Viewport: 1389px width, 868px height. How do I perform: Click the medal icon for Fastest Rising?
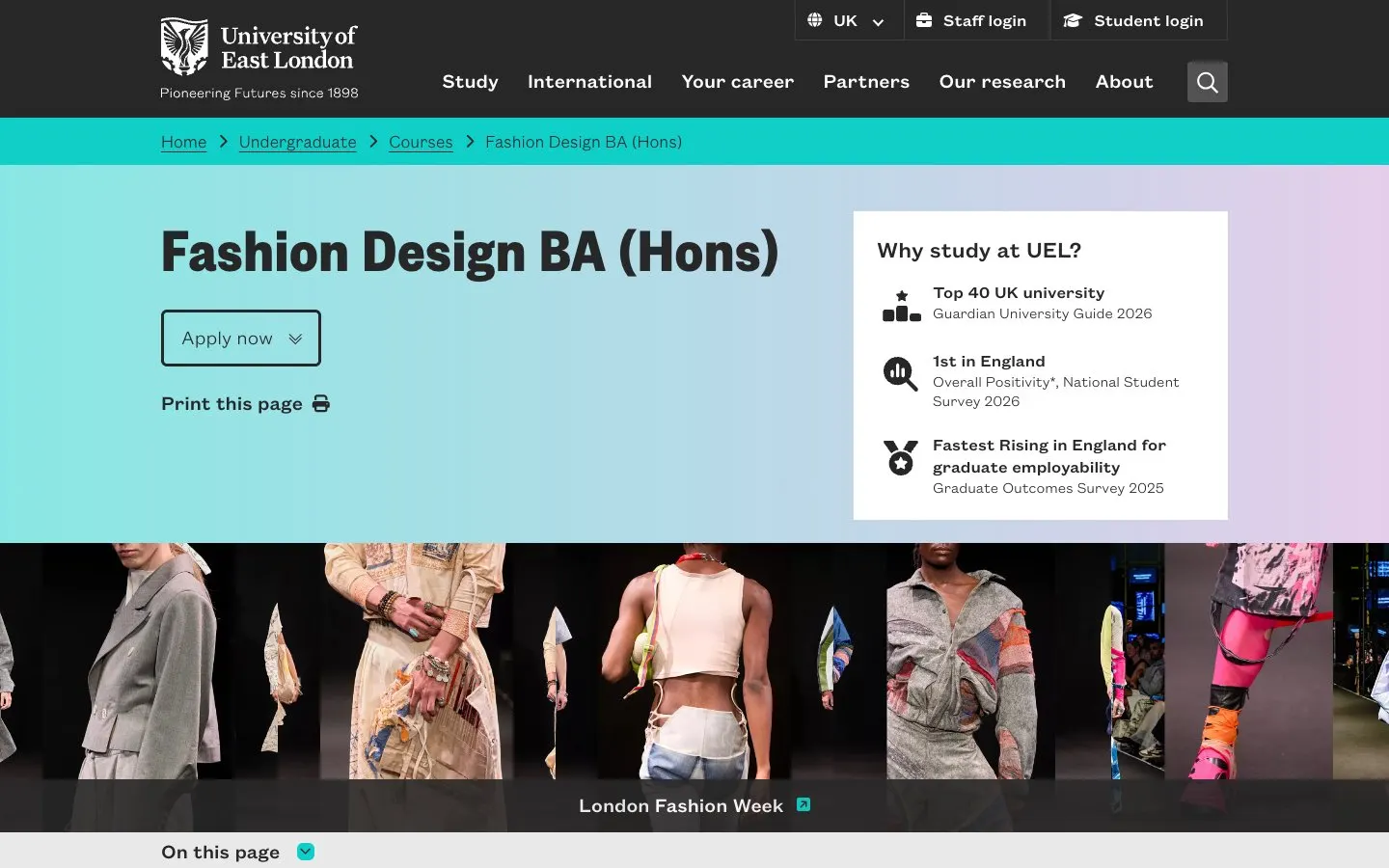(x=900, y=458)
